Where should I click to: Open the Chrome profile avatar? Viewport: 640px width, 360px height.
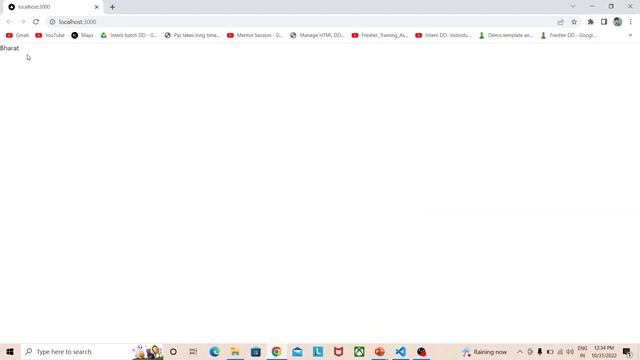[618, 22]
